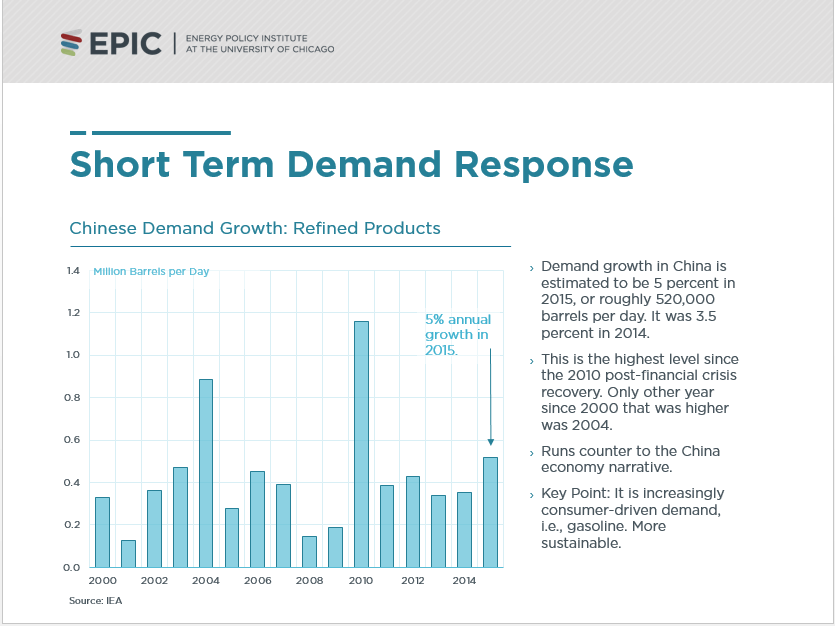Click the 1.4 y-axis value label

point(73,271)
